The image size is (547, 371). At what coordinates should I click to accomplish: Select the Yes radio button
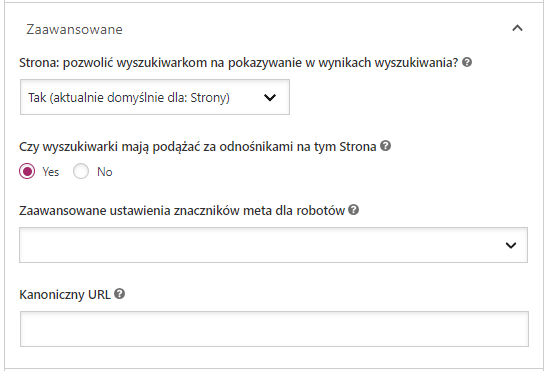coord(27,171)
